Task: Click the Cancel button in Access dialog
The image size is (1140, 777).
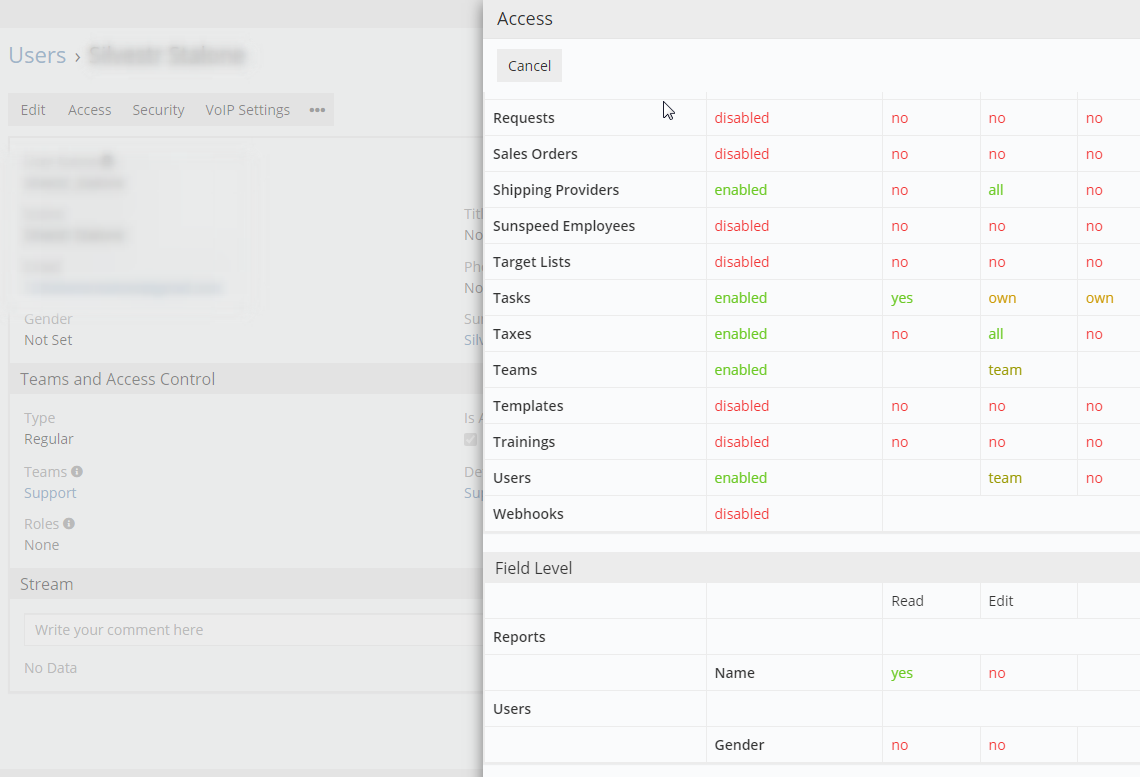Action: (x=529, y=65)
